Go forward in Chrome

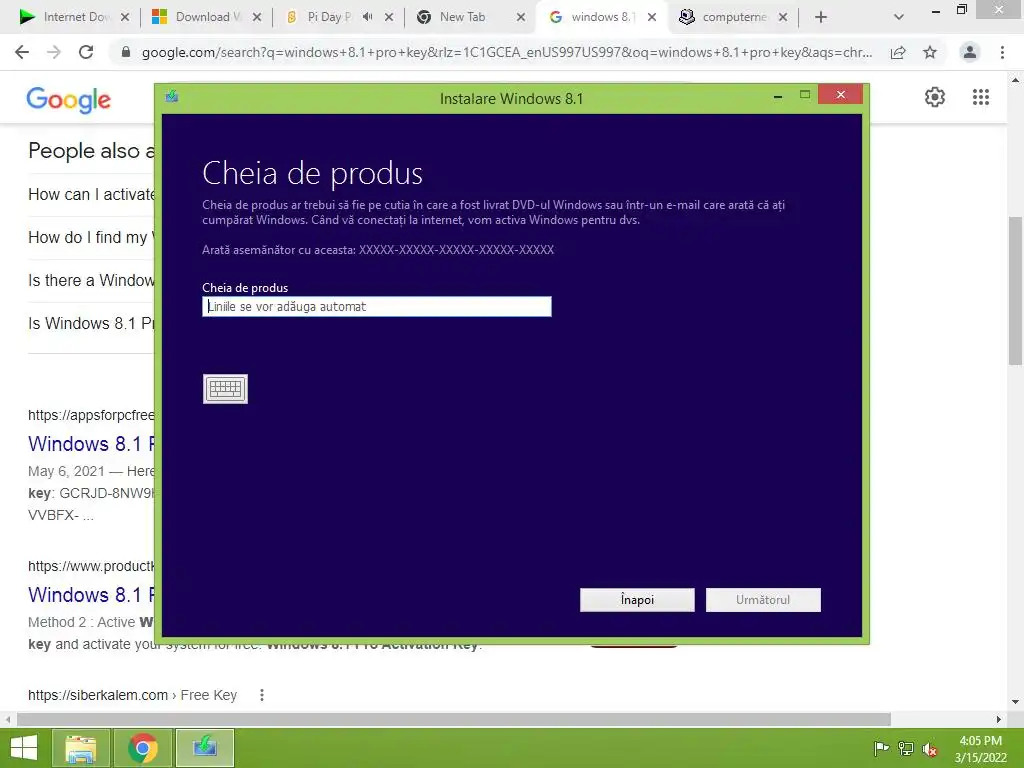pos(54,52)
